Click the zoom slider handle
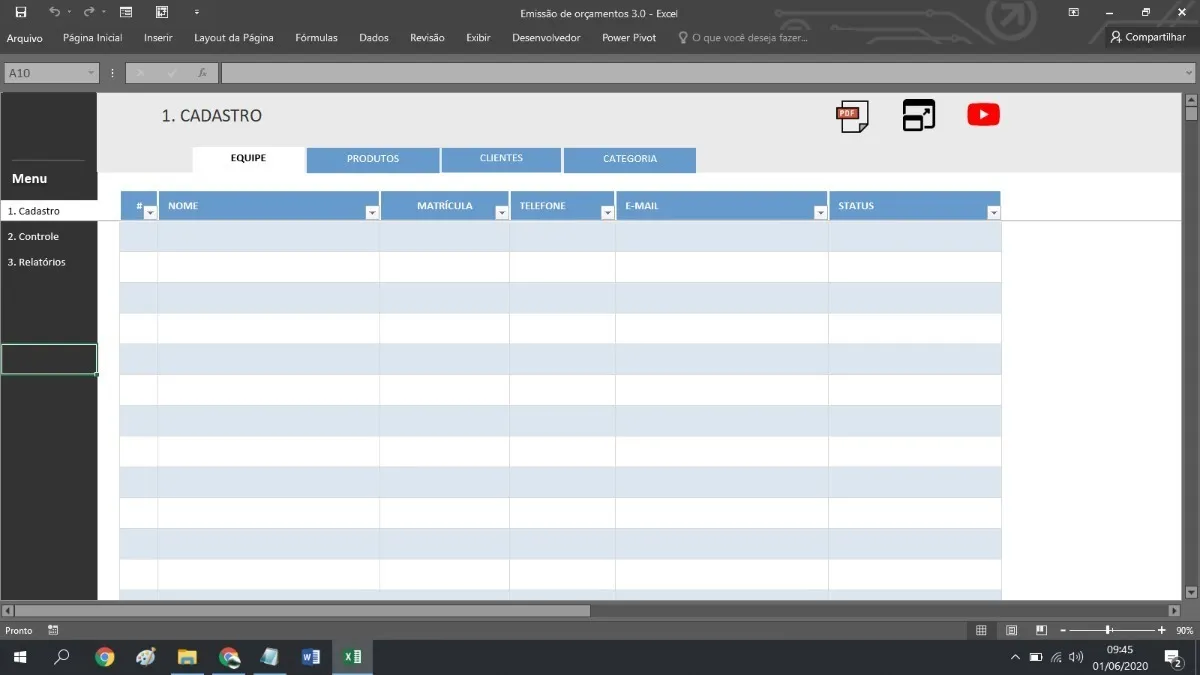The image size is (1200, 675). click(x=1108, y=631)
